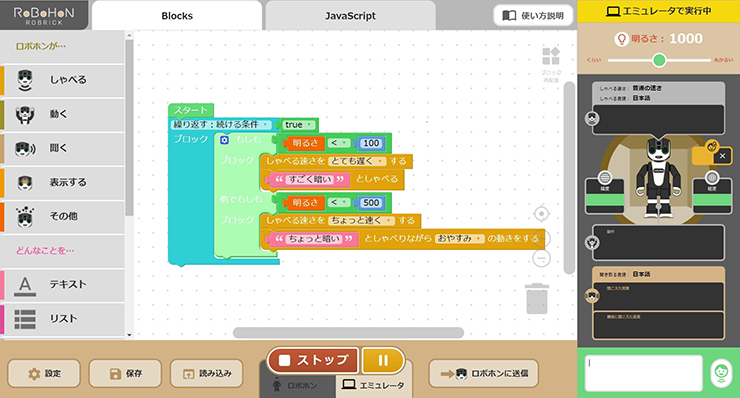Close the yellow touch panel with X
The height and width of the screenshot is (398, 740).
pyautogui.click(x=723, y=156)
